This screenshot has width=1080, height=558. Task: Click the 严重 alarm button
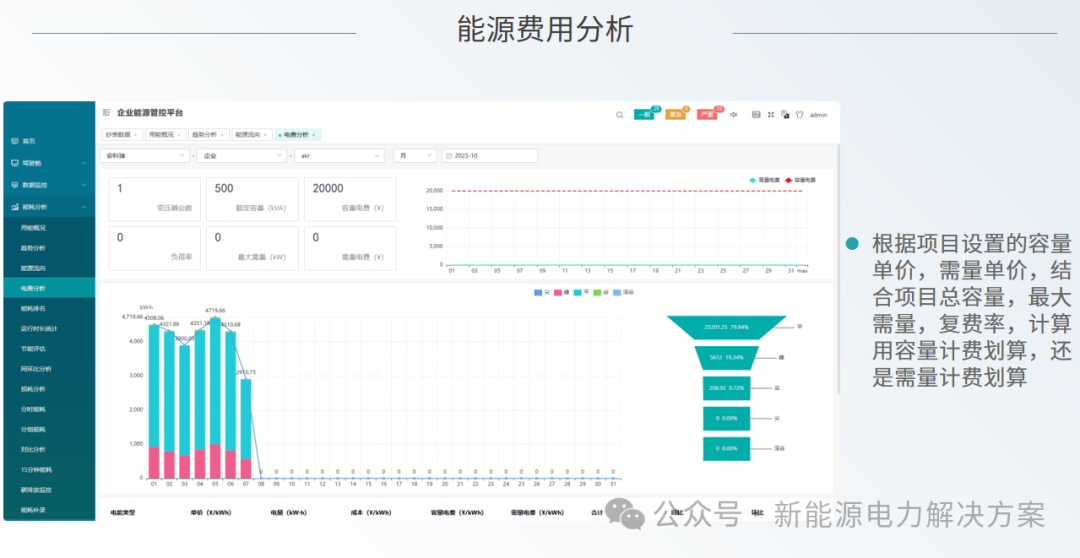point(707,114)
